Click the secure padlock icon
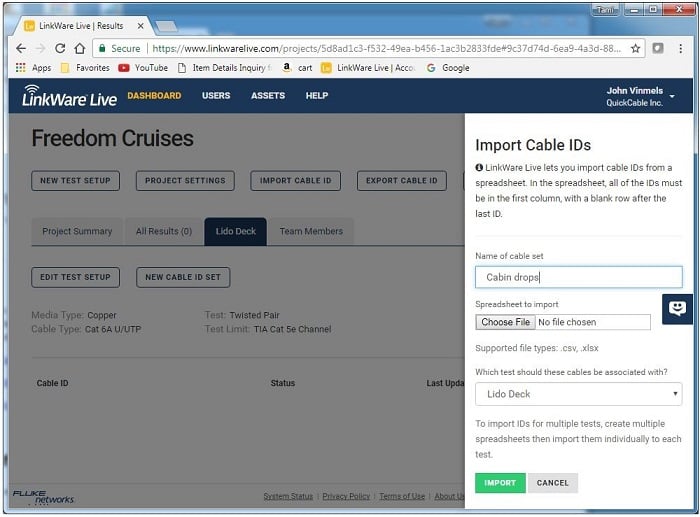The width and height of the screenshot is (700, 517). 102,48
